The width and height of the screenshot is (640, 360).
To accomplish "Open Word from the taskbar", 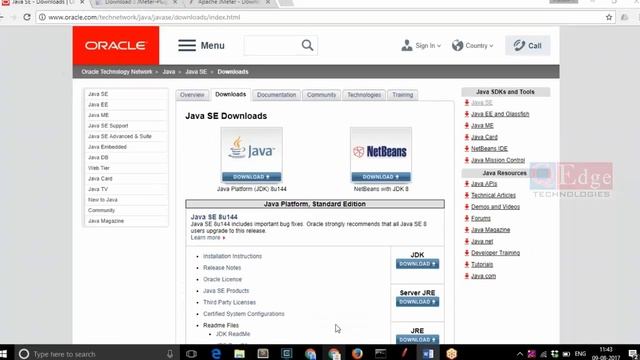I will (x=428, y=353).
